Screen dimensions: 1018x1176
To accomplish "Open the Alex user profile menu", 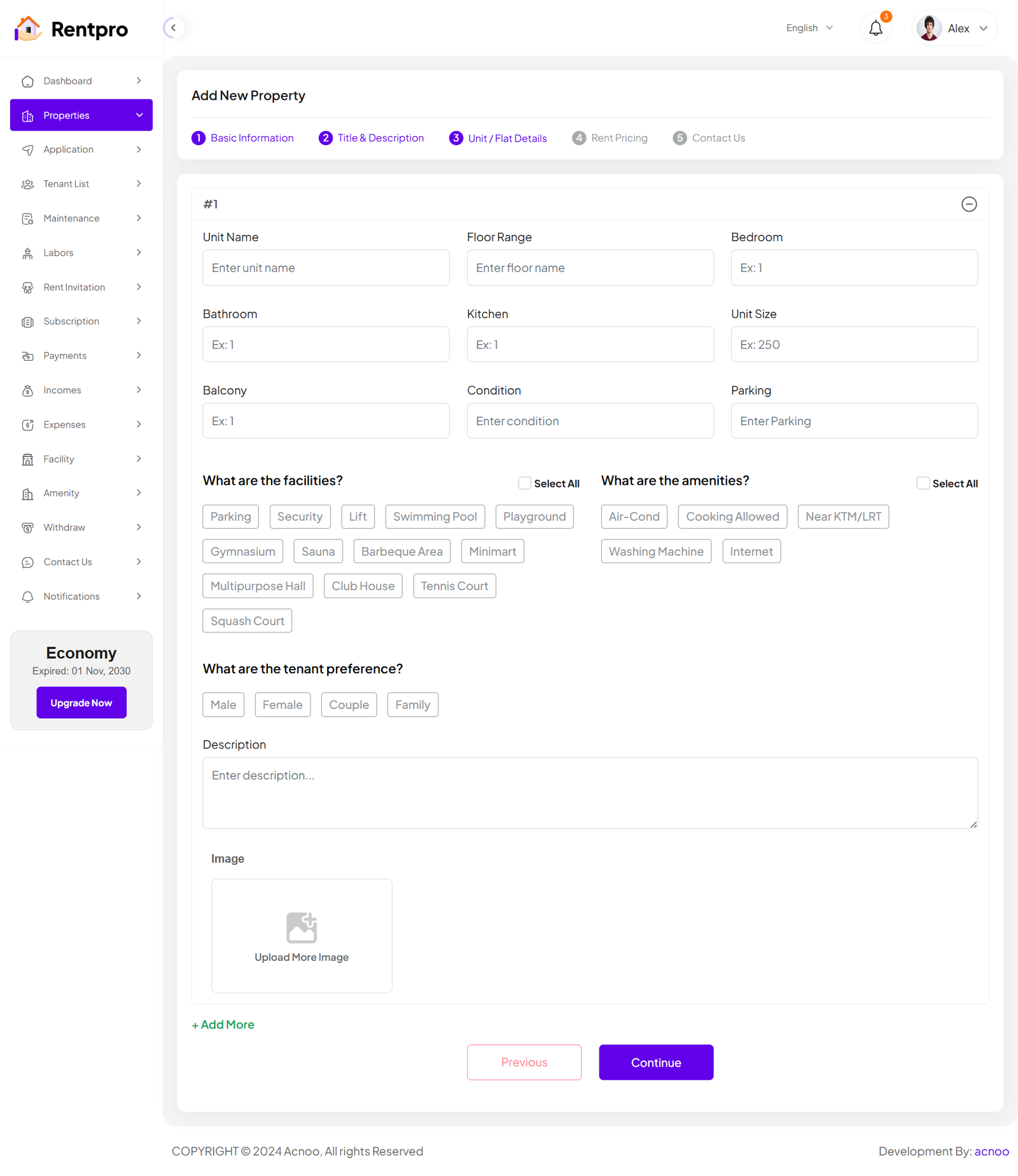I will click(x=954, y=29).
